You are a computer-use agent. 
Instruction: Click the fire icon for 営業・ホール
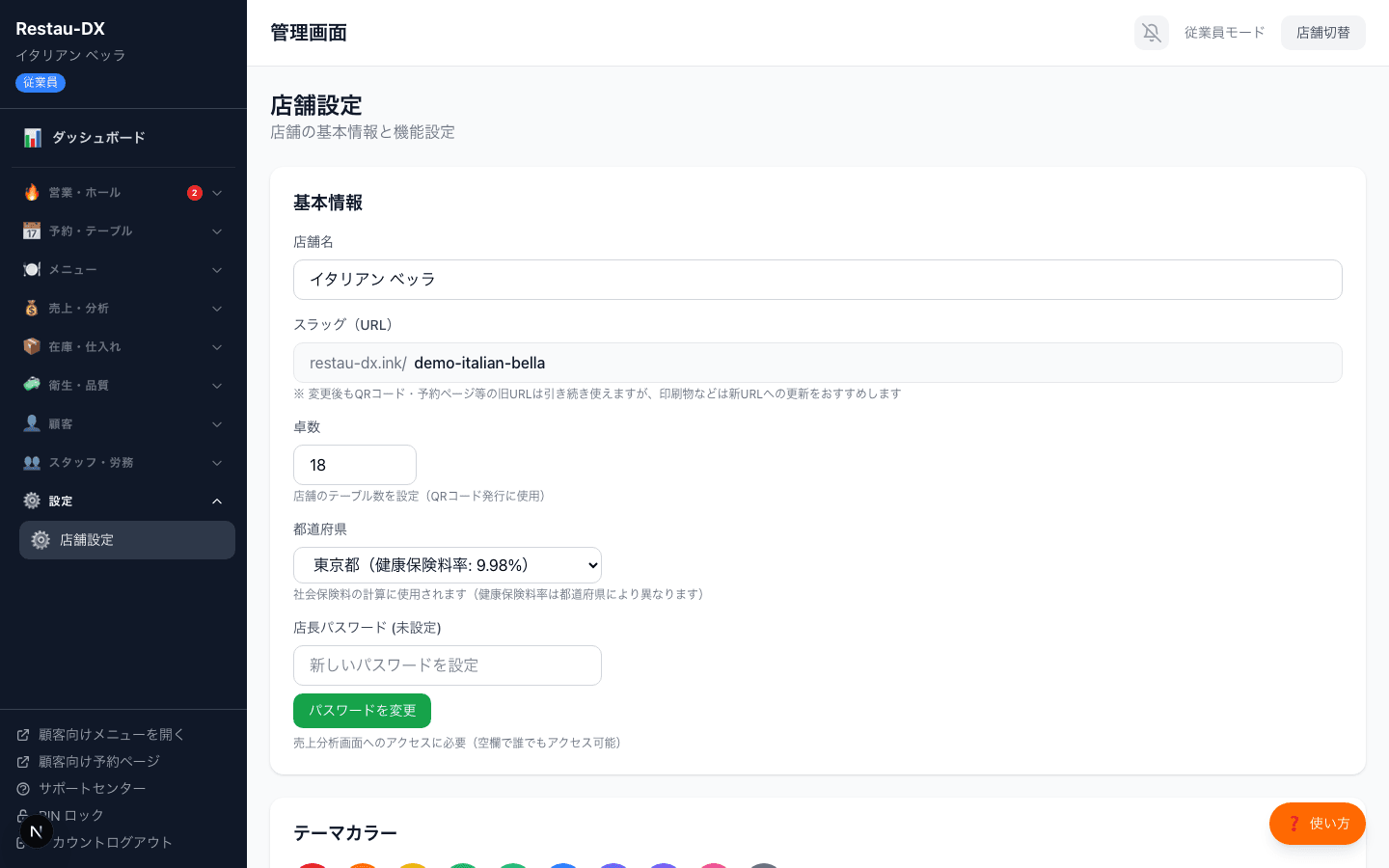[32, 192]
